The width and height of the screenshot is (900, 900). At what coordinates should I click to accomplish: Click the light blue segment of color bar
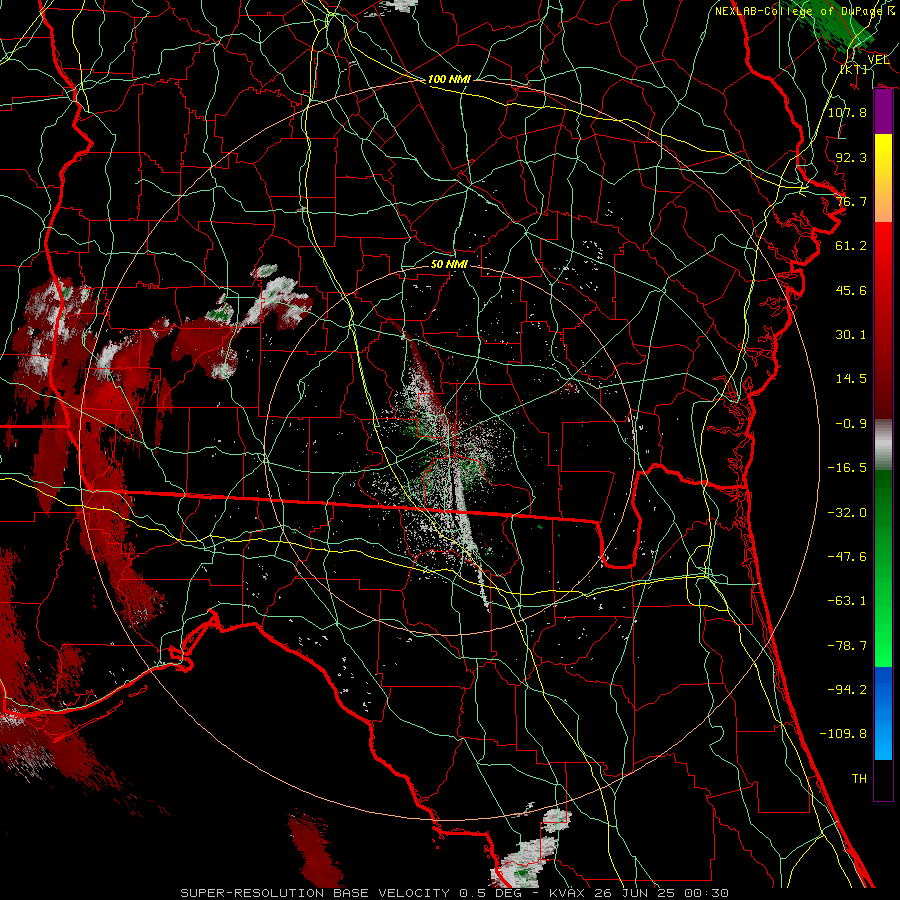pyautogui.click(x=883, y=738)
